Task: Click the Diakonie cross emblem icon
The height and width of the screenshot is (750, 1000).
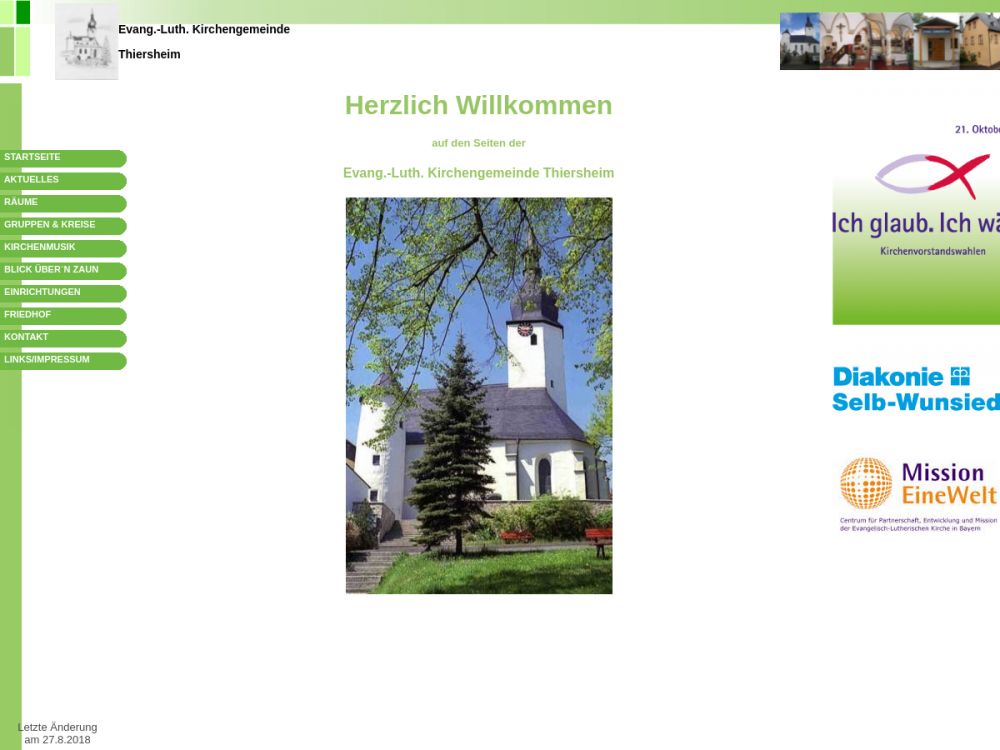Action: 960,376
